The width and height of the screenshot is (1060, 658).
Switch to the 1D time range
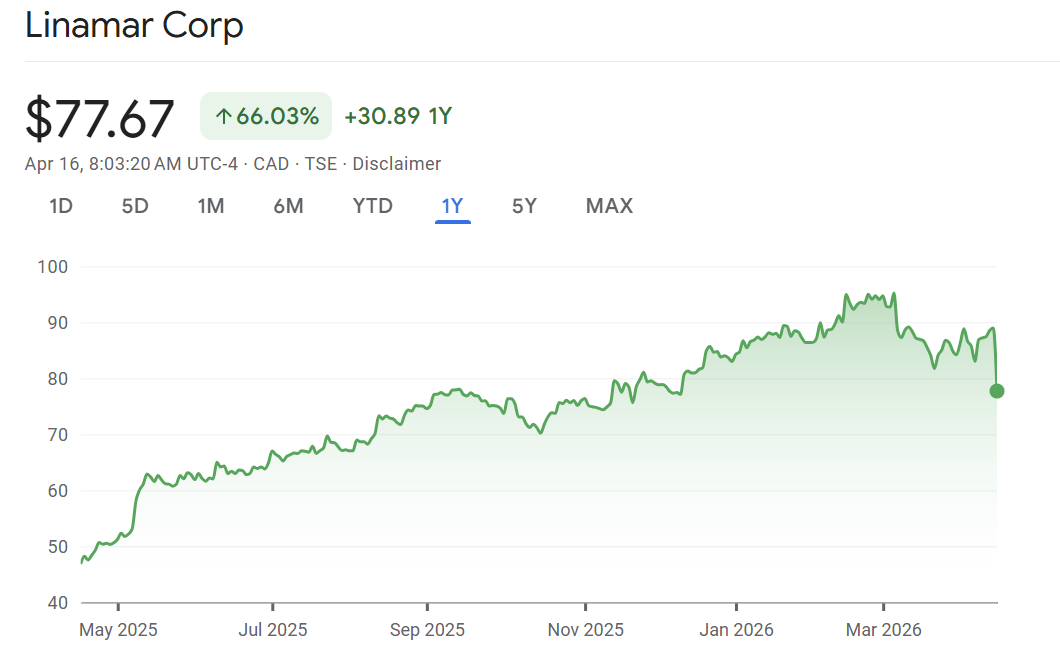tap(61, 206)
